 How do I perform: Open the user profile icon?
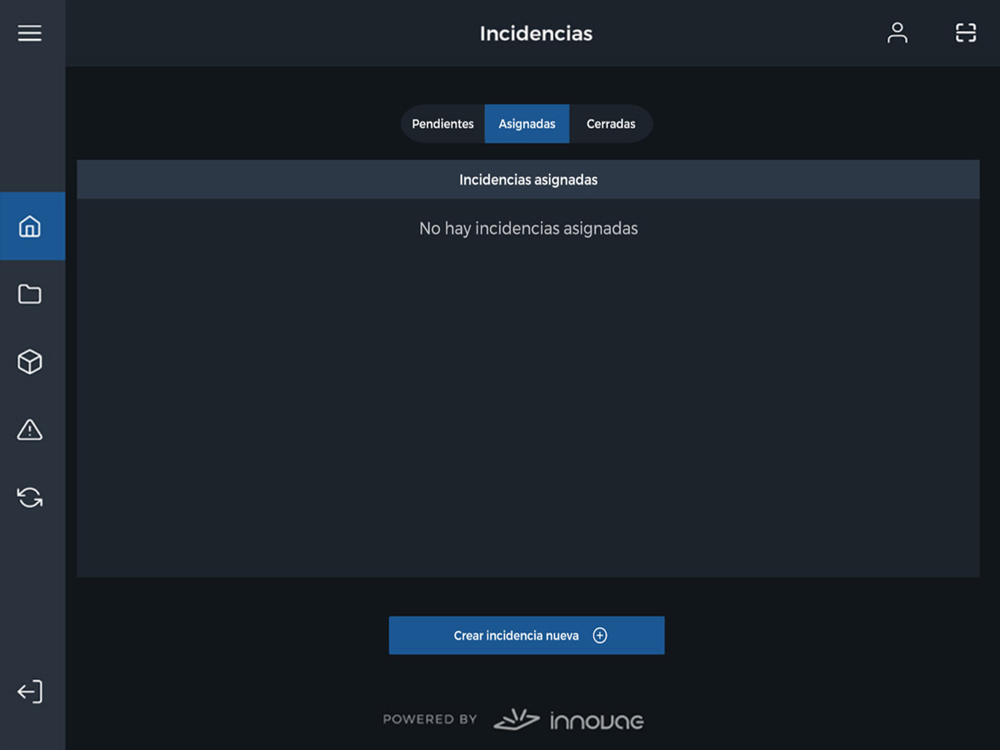897,33
